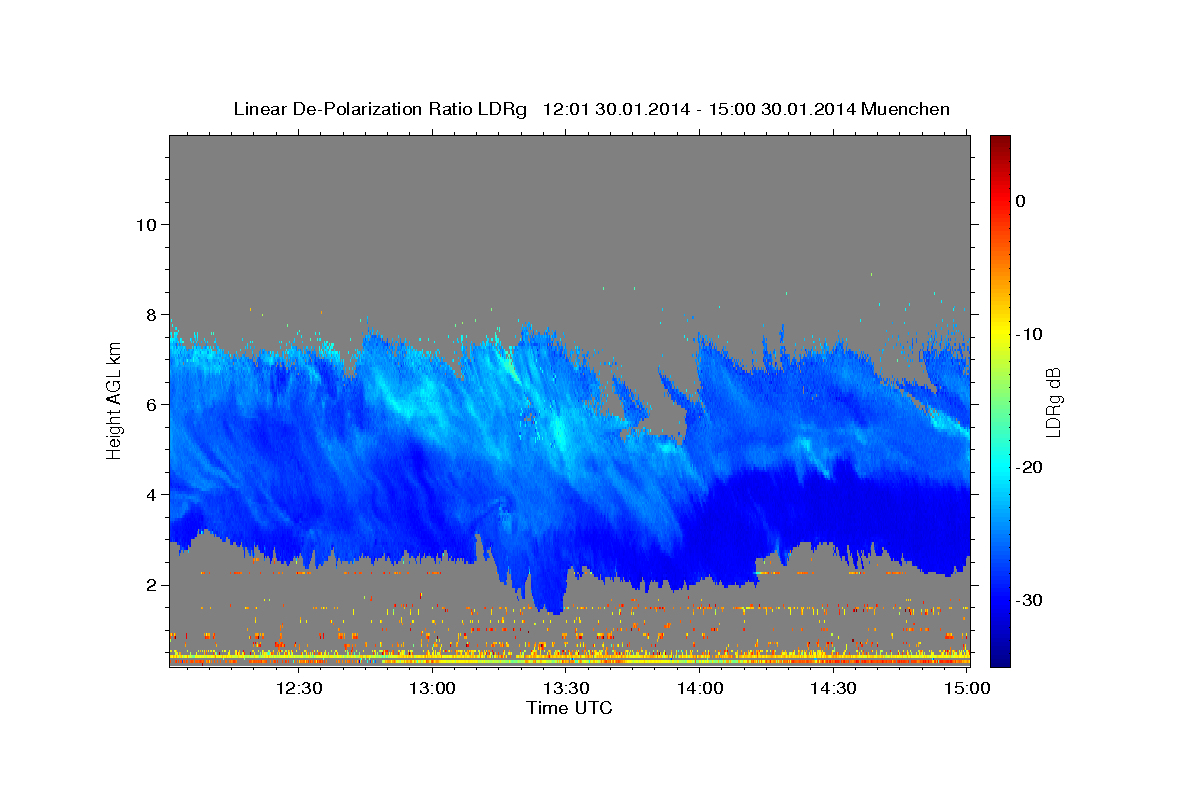Image resolution: width=1200 pixels, height=800 pixels.
Task: Click the '14:30' time axis label
Action: (835, 688)
